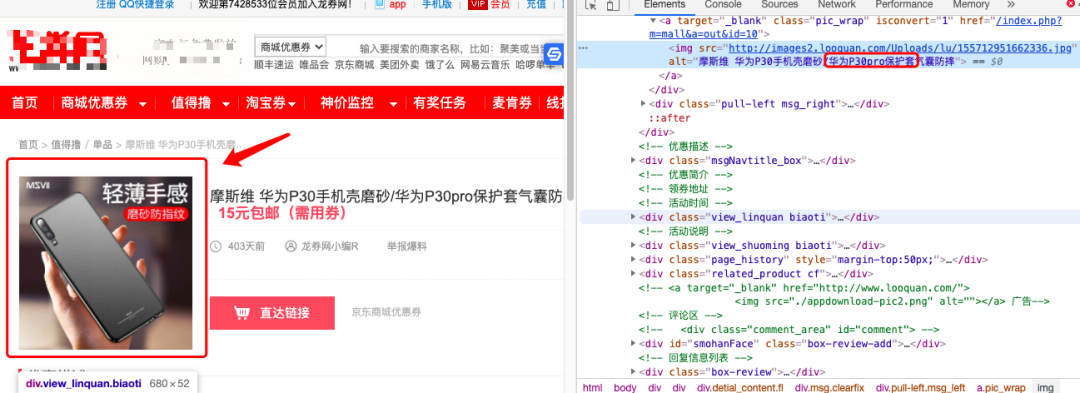Viewport: 1080px width, 393px height.
Task: Click the 网易云音乐 hot search link
Action: (485, 65)
